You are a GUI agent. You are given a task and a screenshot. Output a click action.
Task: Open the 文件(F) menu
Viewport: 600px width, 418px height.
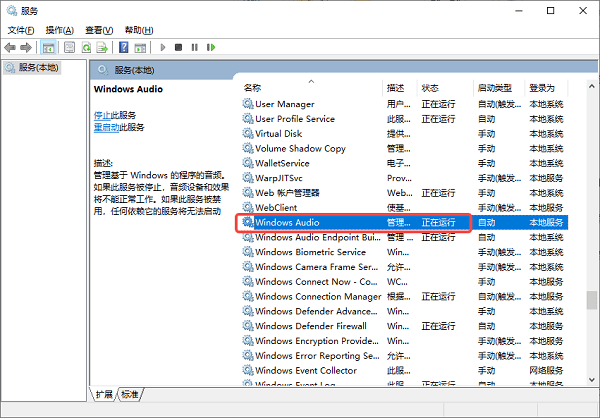[22, 30]
